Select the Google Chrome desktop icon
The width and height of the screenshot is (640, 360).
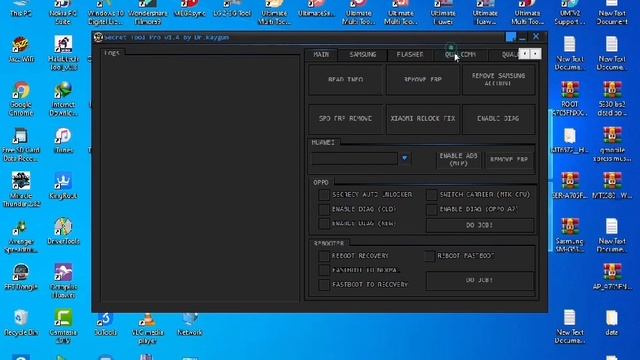tap(21, 99)
